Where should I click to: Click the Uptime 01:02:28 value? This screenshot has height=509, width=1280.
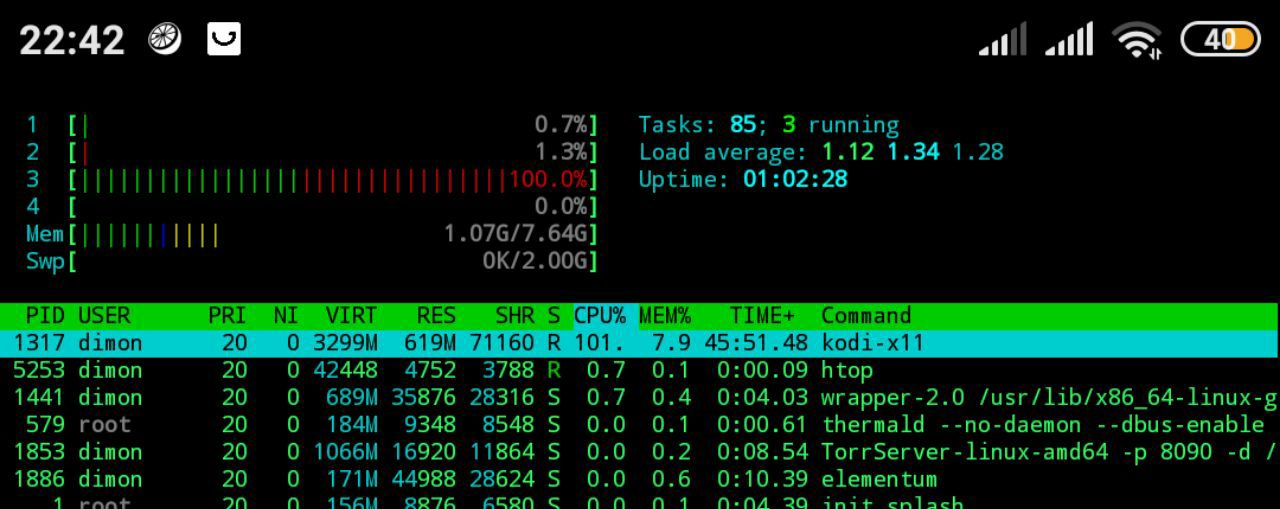(795, 180)
